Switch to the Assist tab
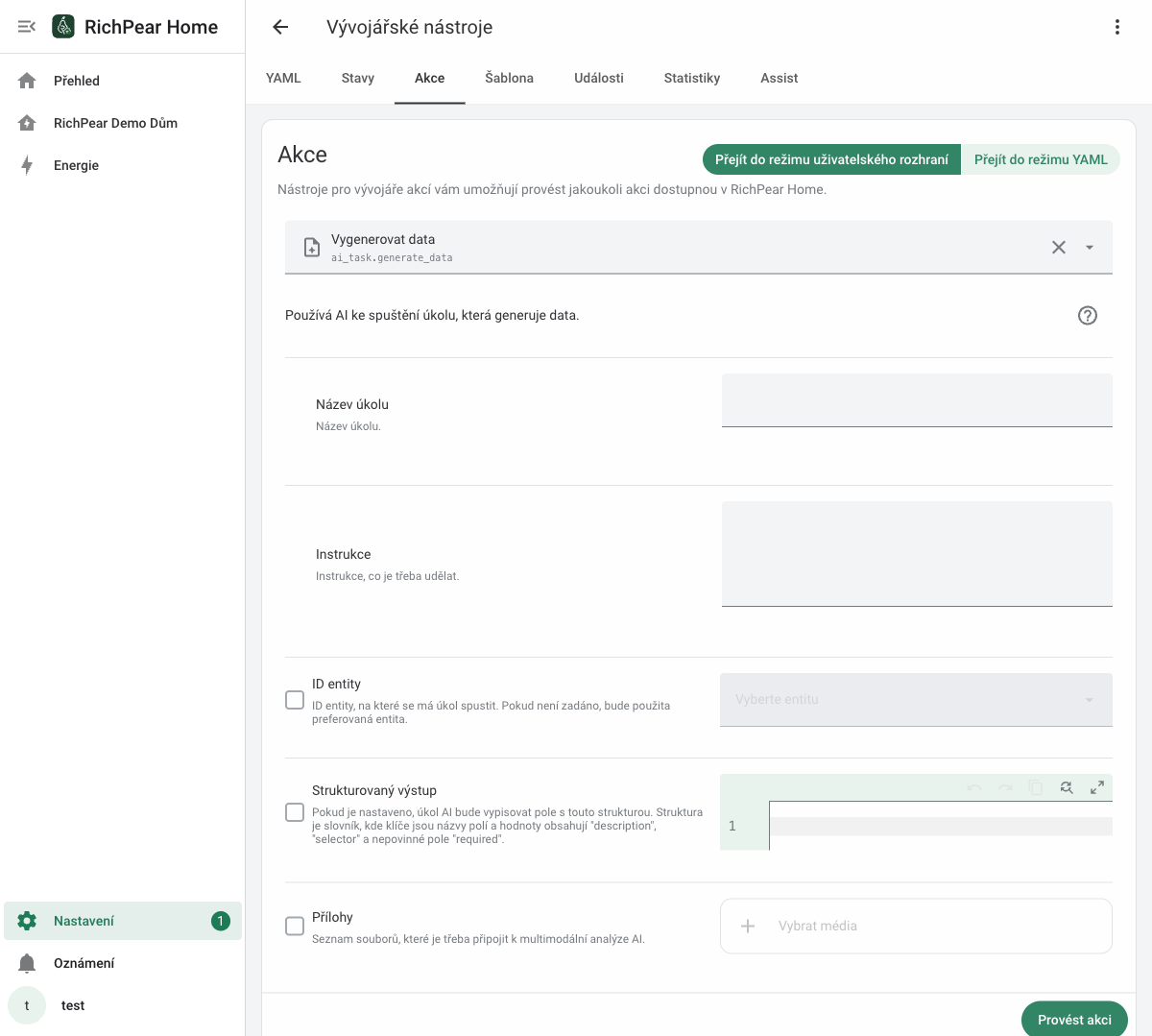1152x1036 pixels. pos(780,79)
